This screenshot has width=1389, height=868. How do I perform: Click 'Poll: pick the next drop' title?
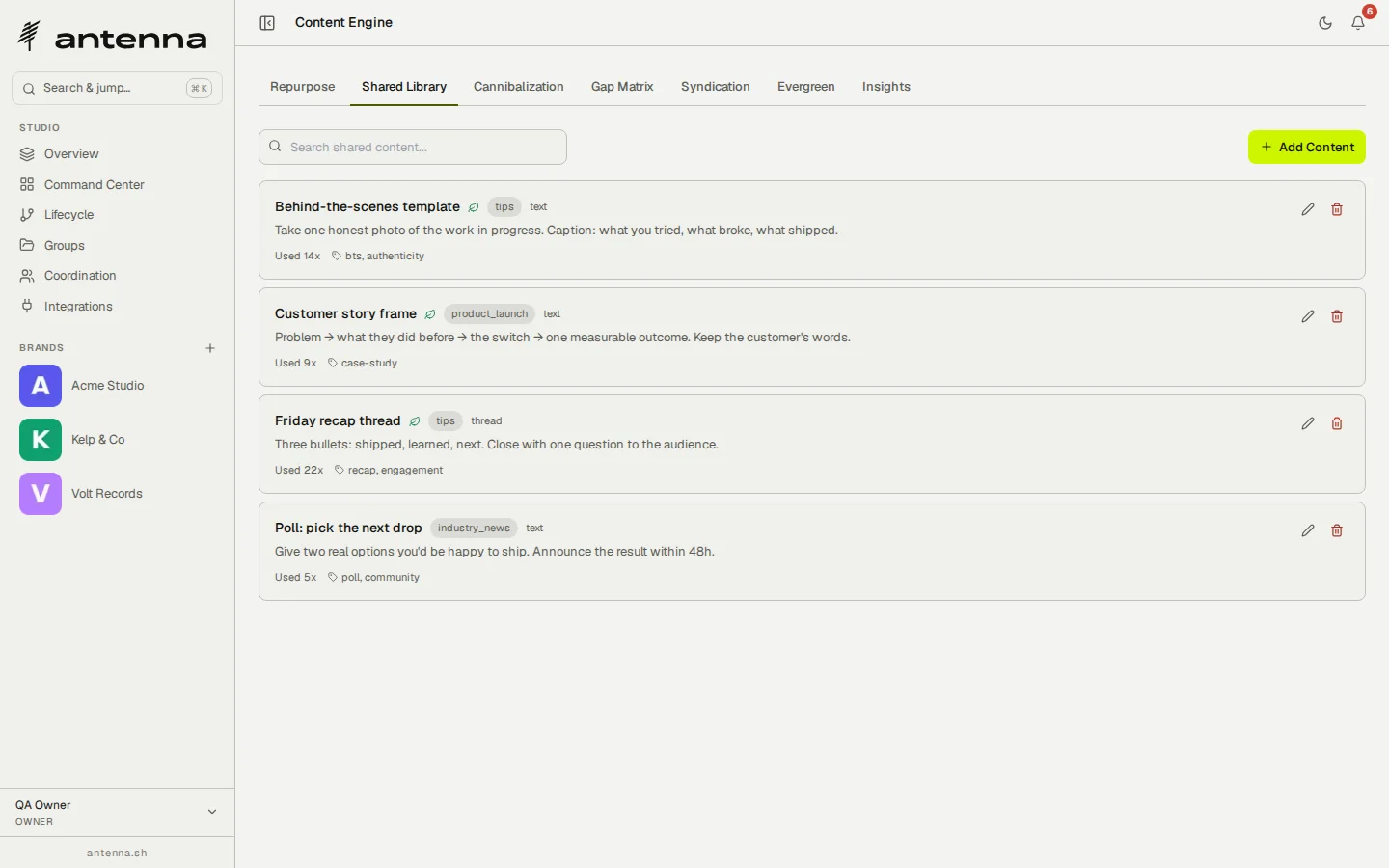click(348, 529)
